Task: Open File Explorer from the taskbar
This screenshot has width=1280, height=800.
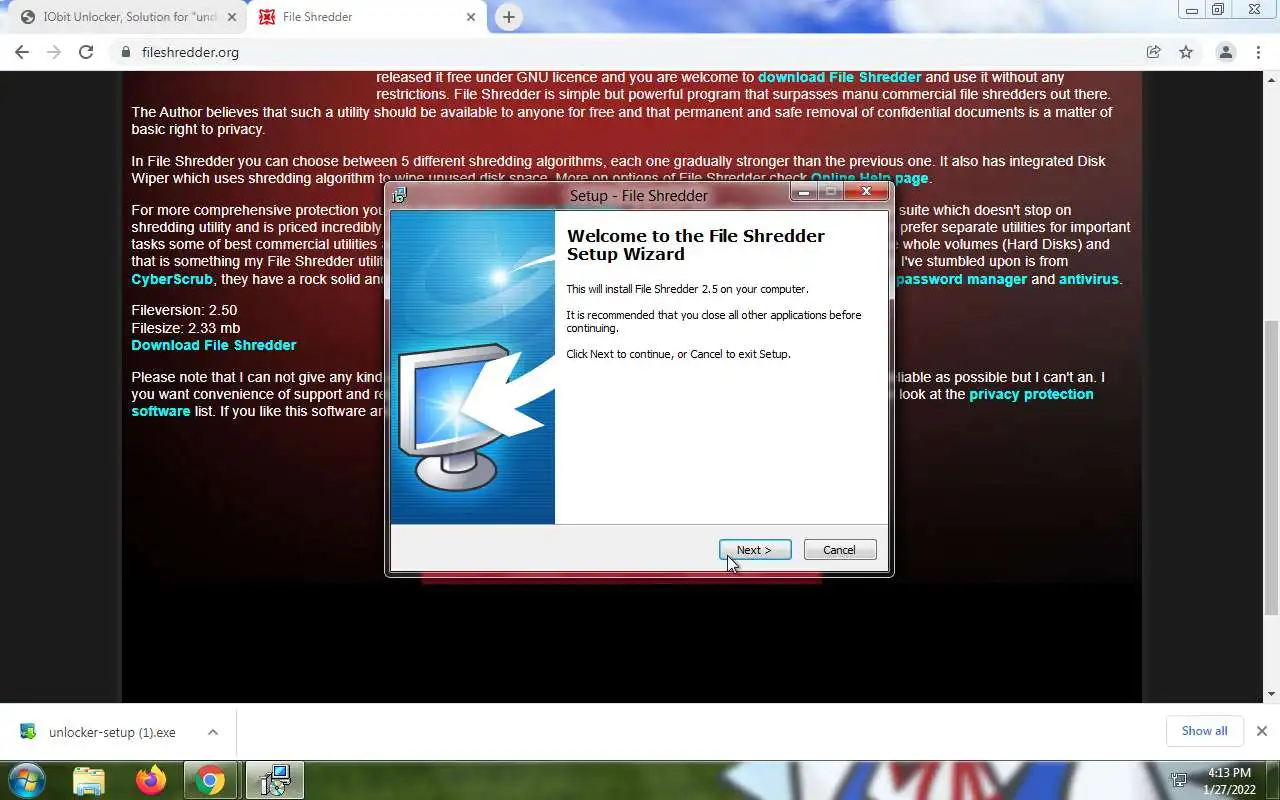Action: coord(89,780)
